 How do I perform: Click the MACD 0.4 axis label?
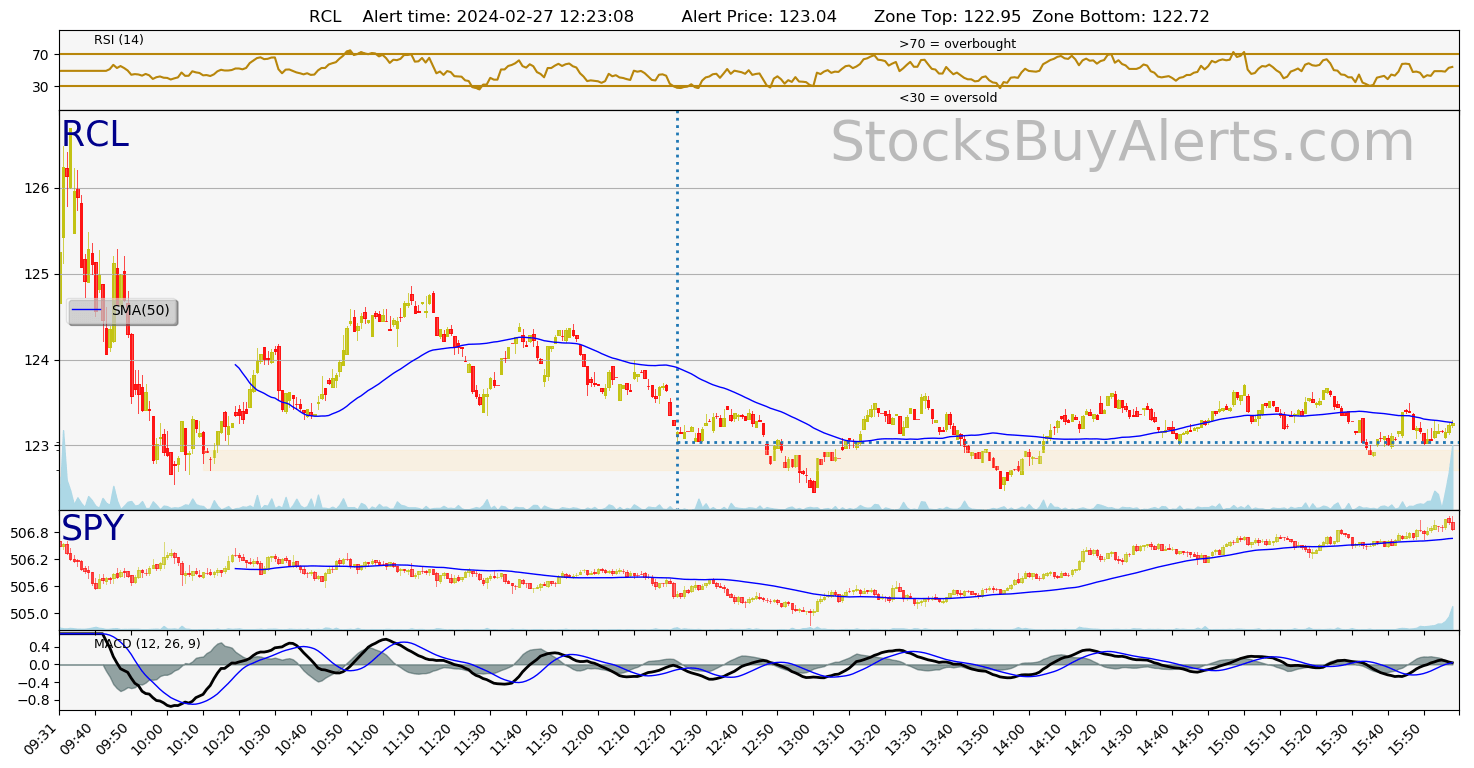click(x=40, y=647)
